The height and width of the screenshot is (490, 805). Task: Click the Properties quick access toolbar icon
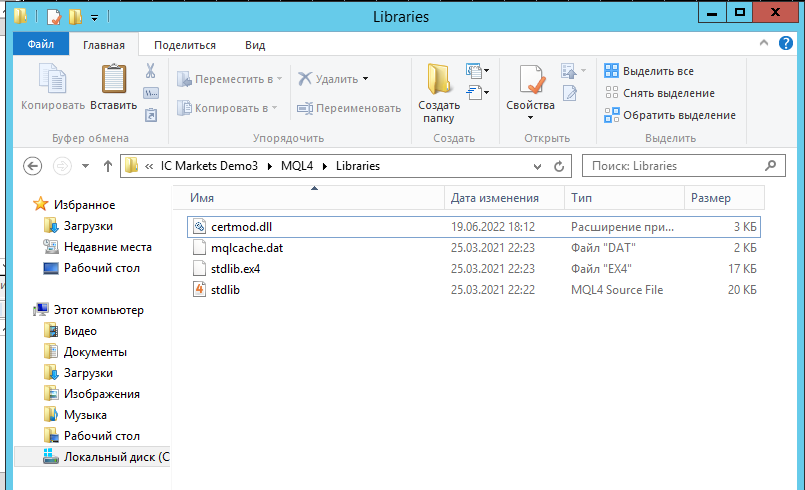point(54,17)
